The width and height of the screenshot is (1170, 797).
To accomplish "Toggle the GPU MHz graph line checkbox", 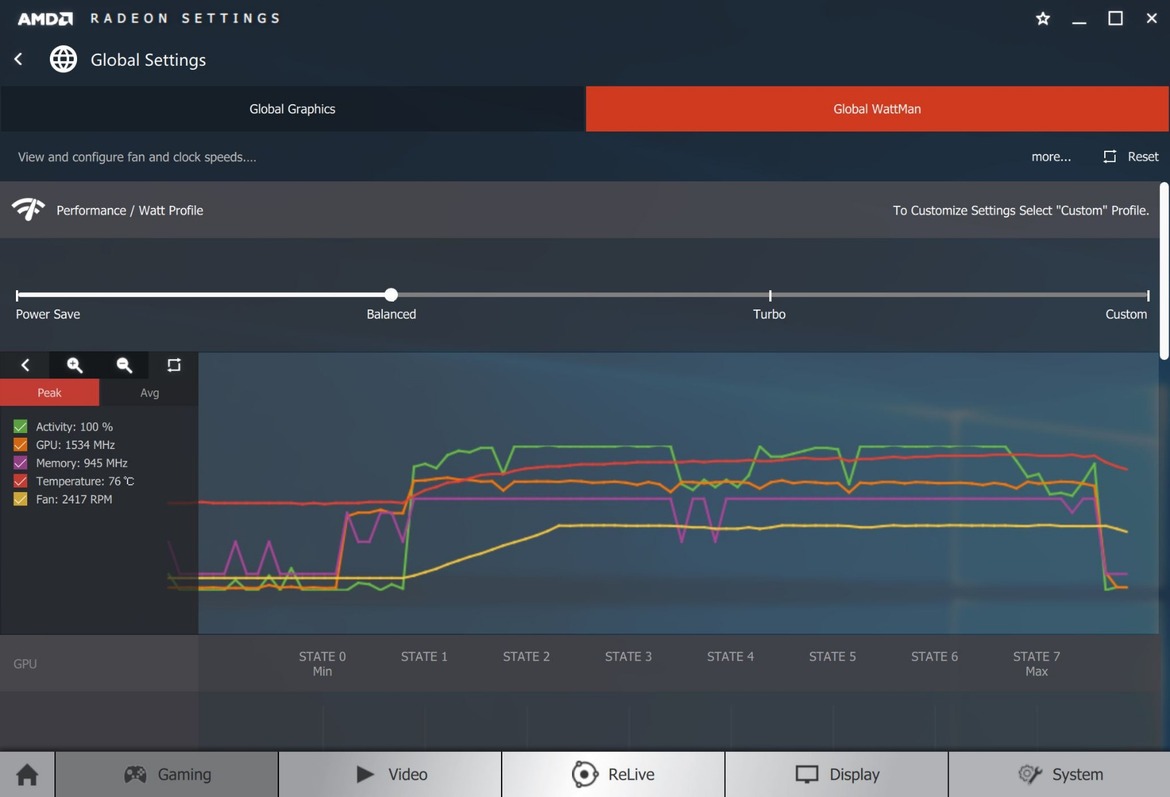I will click(20, 445).
